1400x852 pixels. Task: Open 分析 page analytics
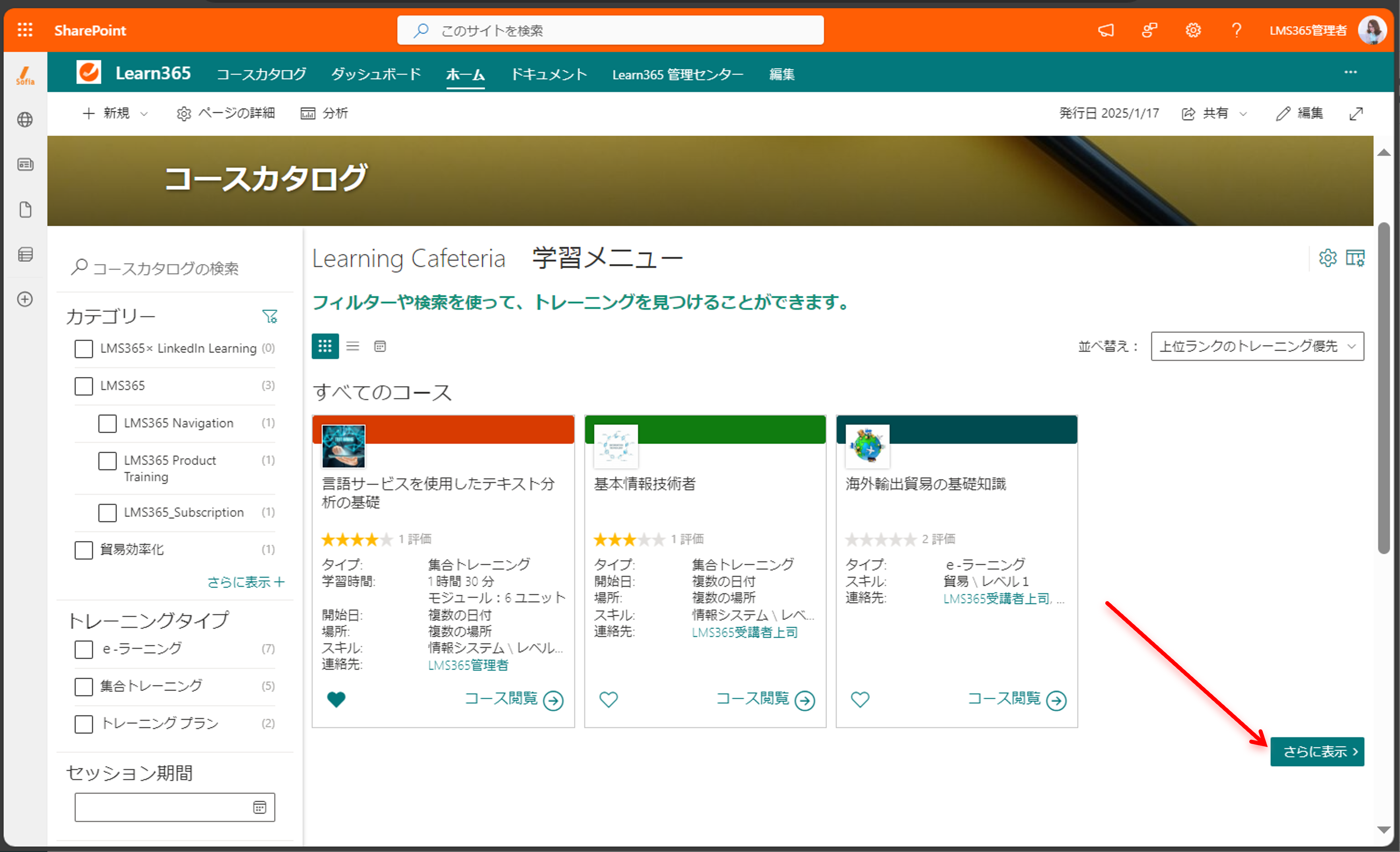click(324, 114)
